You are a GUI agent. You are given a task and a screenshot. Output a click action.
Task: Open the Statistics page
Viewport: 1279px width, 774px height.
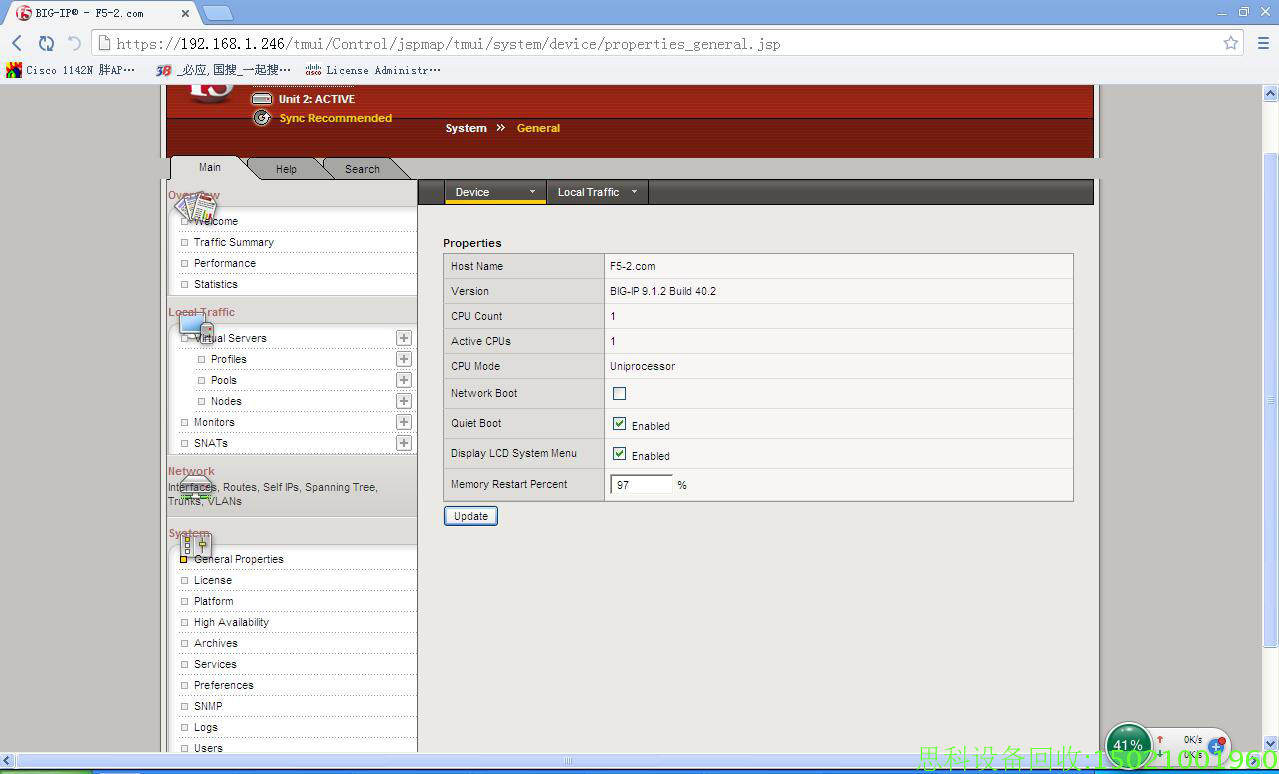coord(216,284)
